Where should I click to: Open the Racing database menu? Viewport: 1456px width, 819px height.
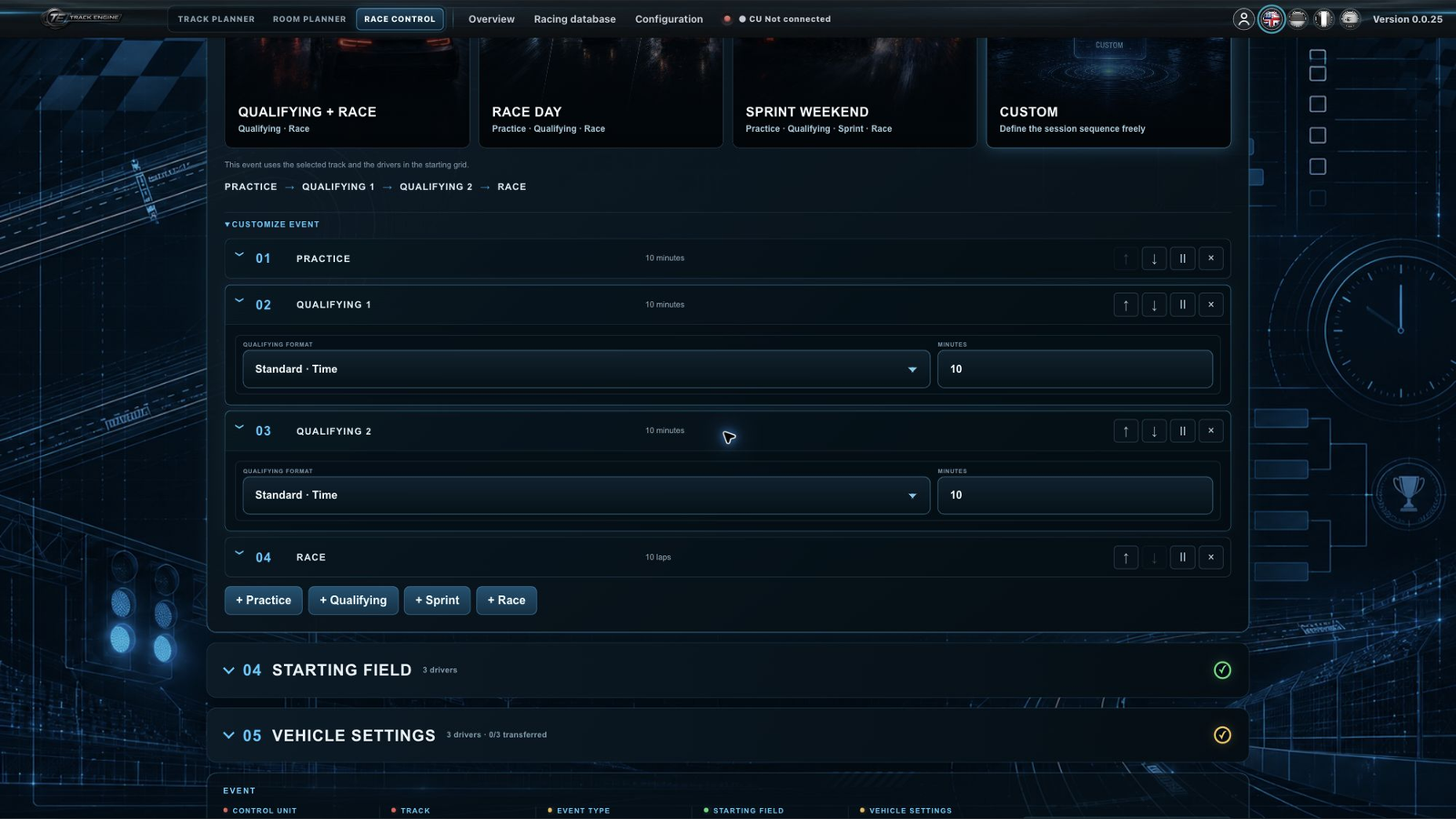click(x=574, y=19)
